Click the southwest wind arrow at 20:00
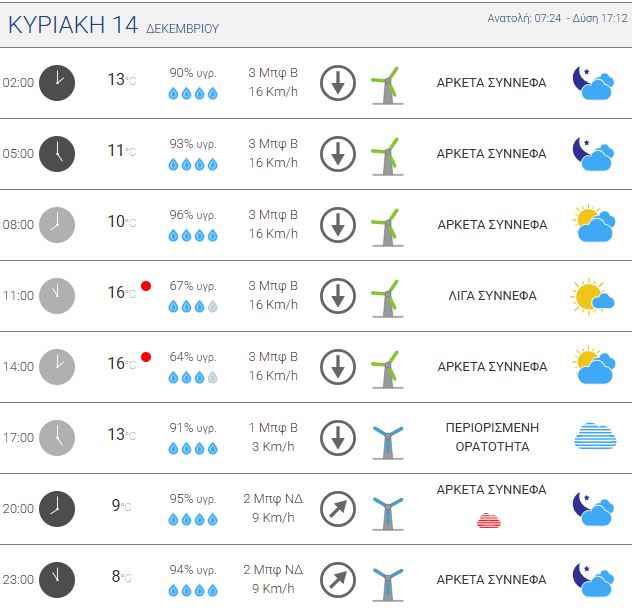 (338, 509)
